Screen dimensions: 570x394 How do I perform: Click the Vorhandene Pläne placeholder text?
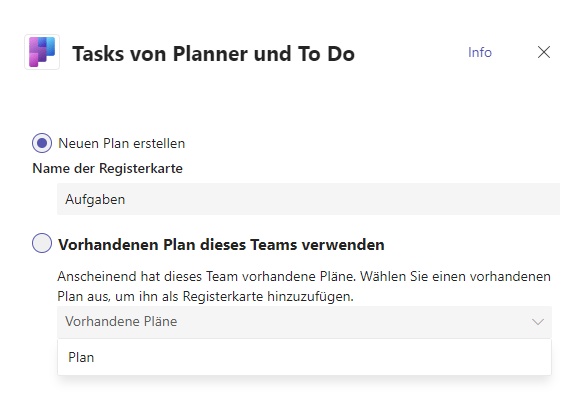121,321
